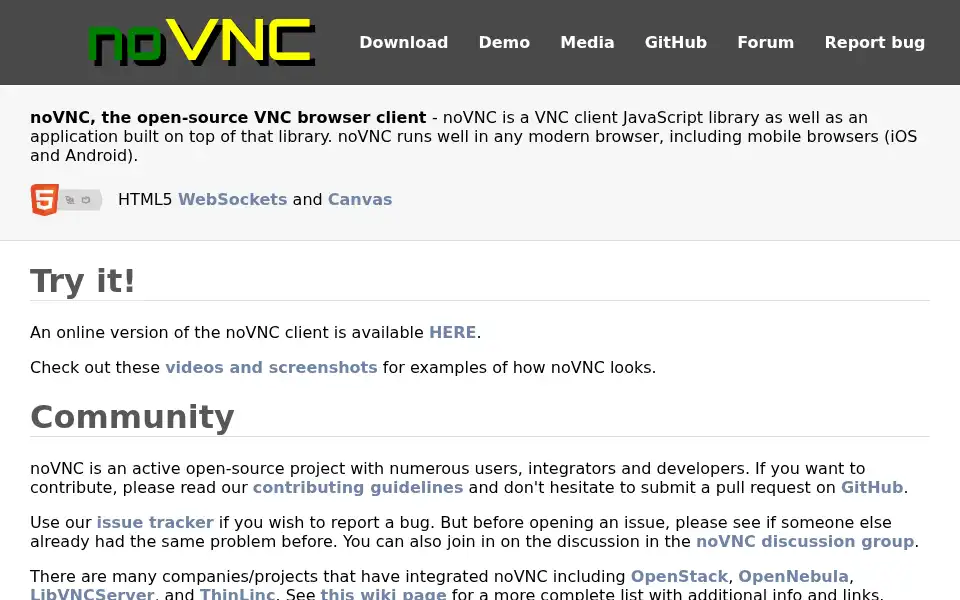The width and height of the screenshot is (960, 600).
Task: Open the Demo nav item
Action: point(504,42)
